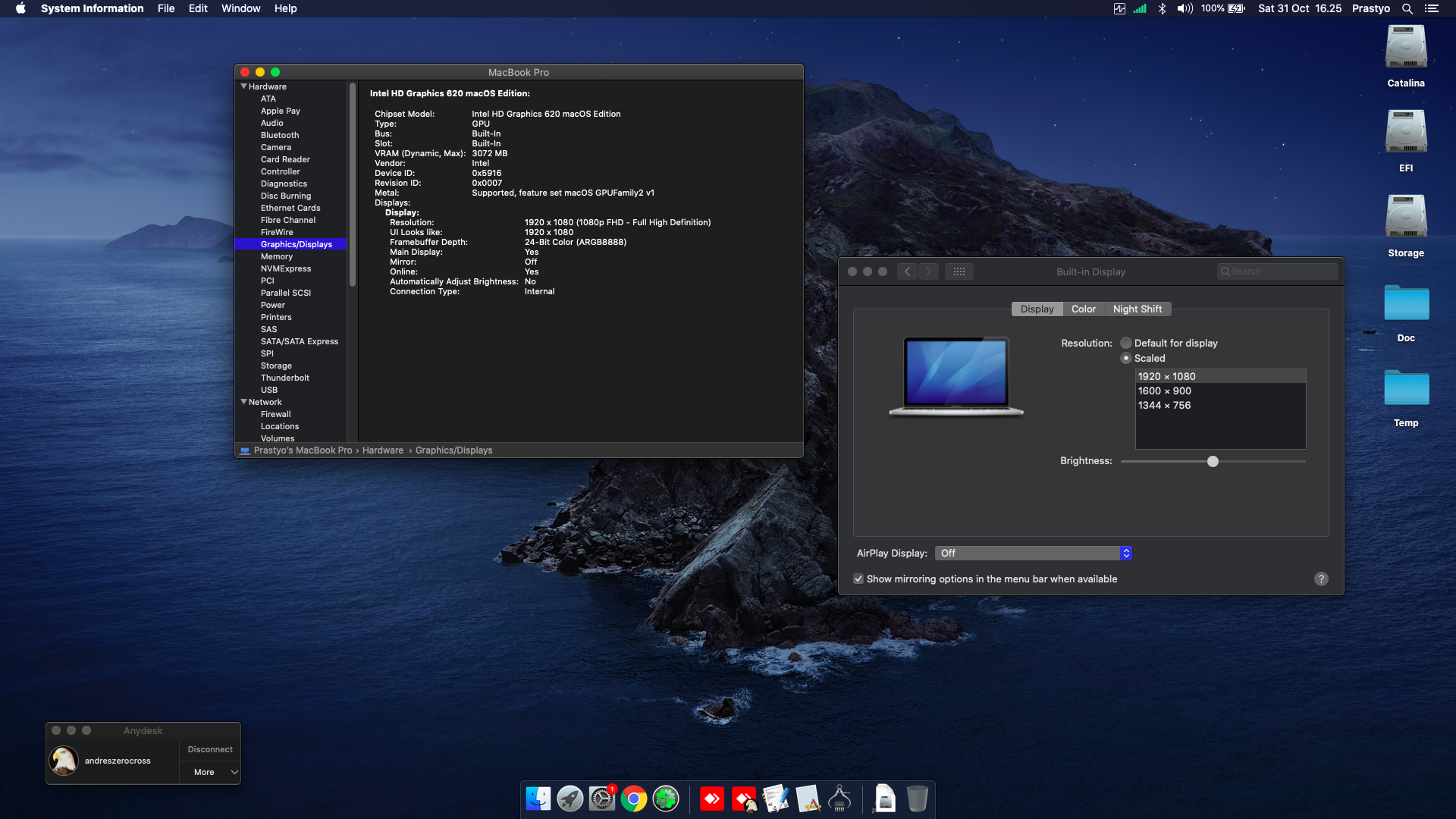
Task: Open the Apple menu
Action: [20, 8]
